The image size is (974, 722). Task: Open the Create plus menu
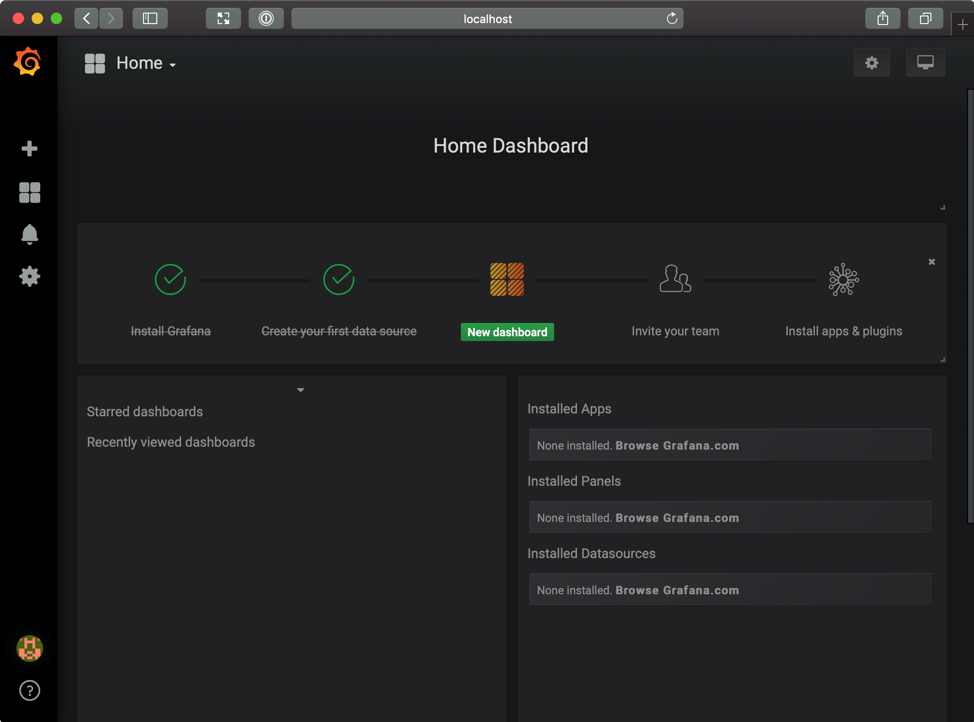(x=29, y=148)
